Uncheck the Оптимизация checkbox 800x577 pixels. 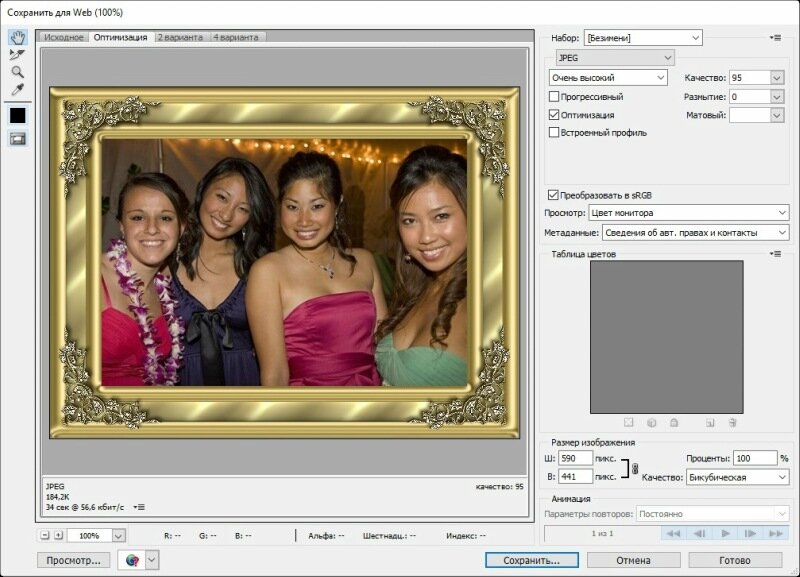tap(554, 115)
